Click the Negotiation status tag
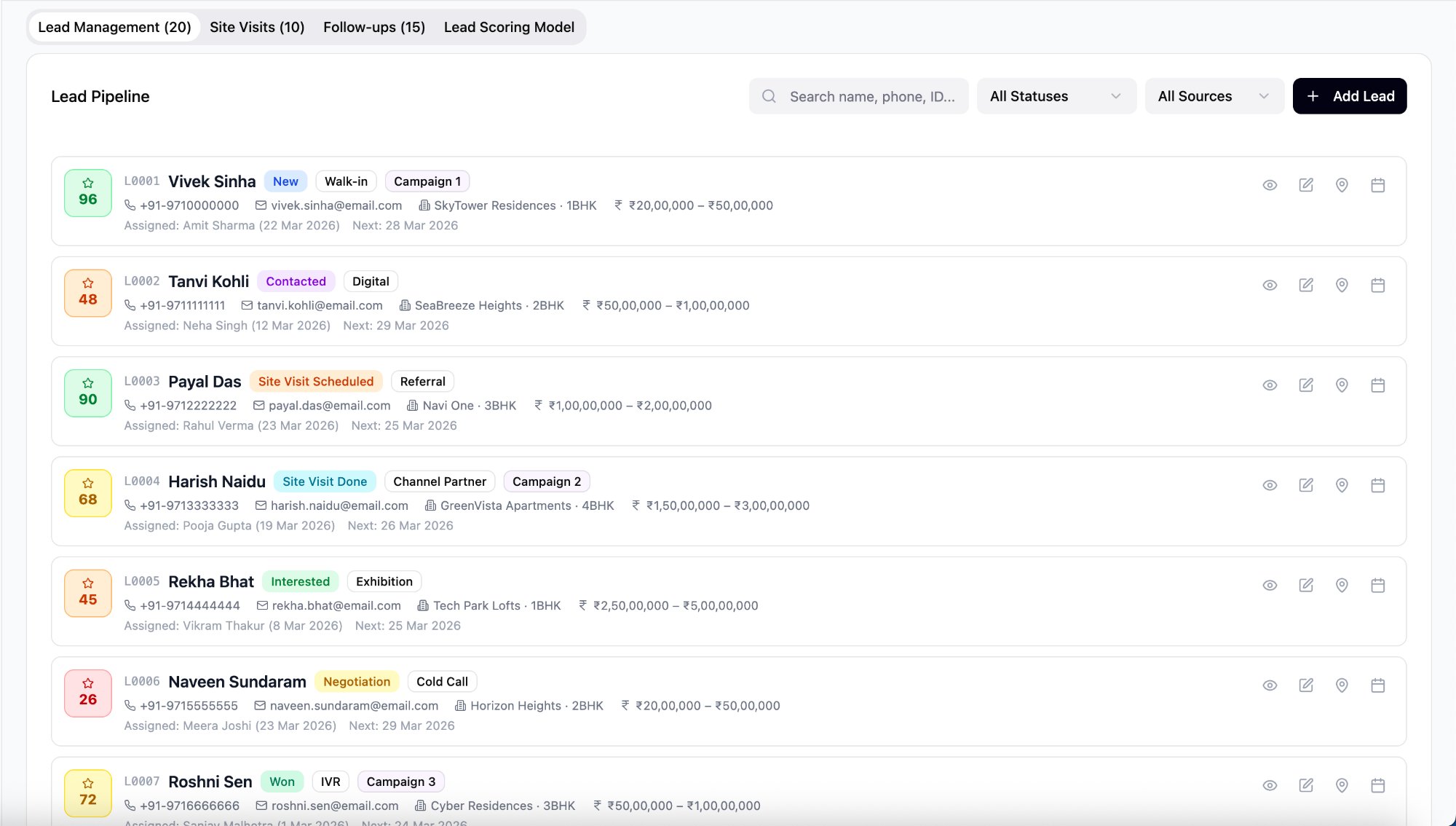 click(x=357, y=682)
